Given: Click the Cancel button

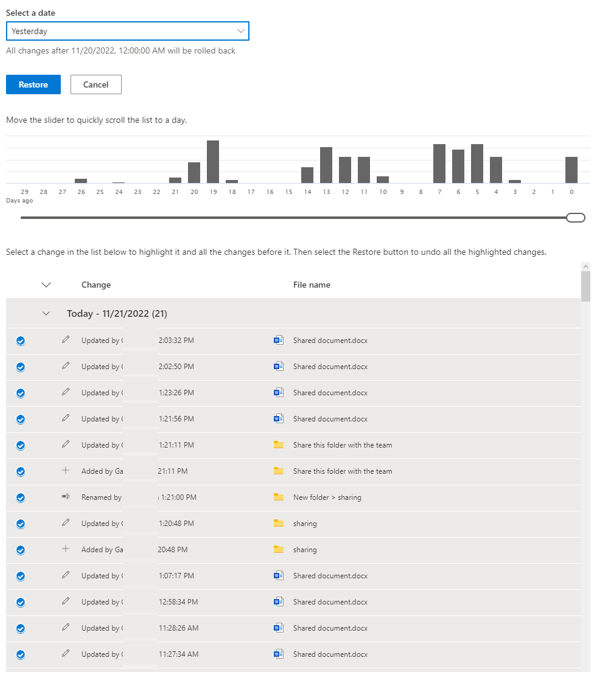Looking at the screenshot, I should (96, 85).
